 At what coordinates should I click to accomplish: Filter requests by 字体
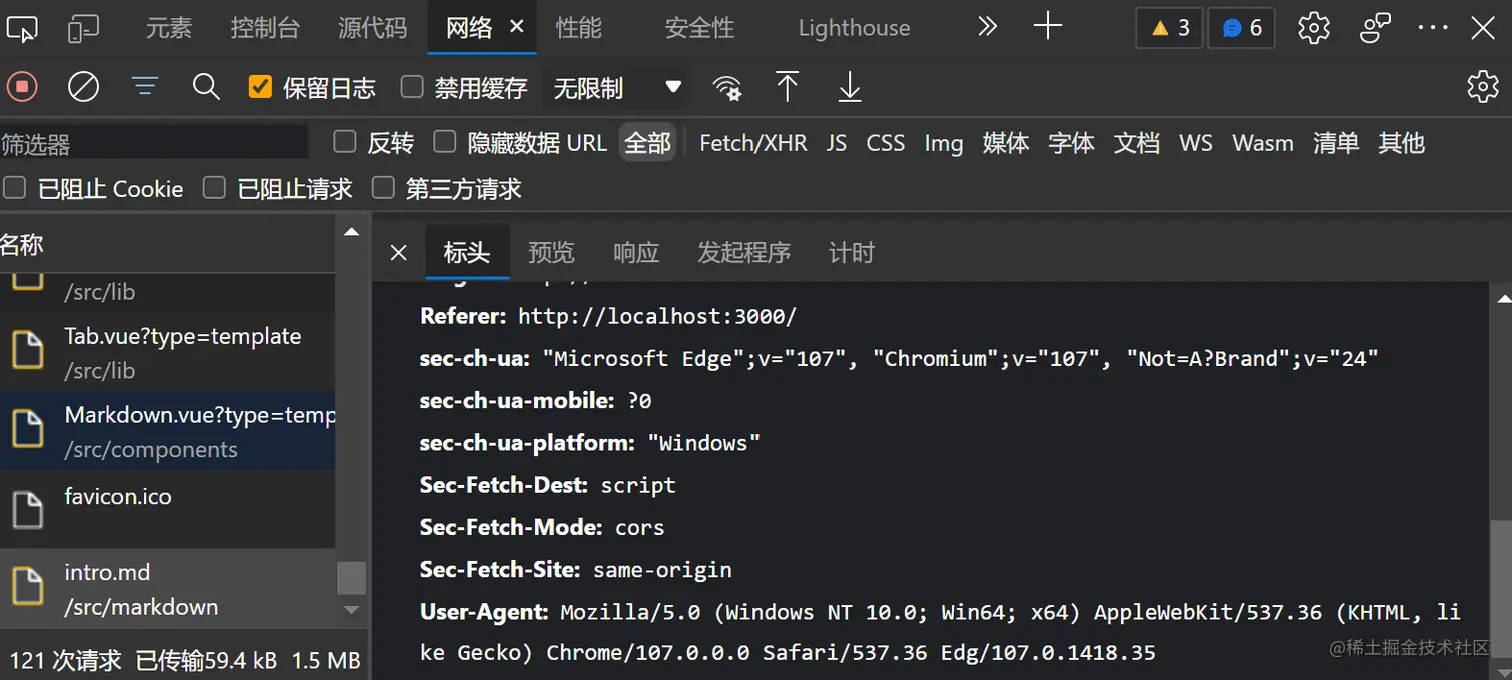pyautogui.click(x=1071, y=143)
